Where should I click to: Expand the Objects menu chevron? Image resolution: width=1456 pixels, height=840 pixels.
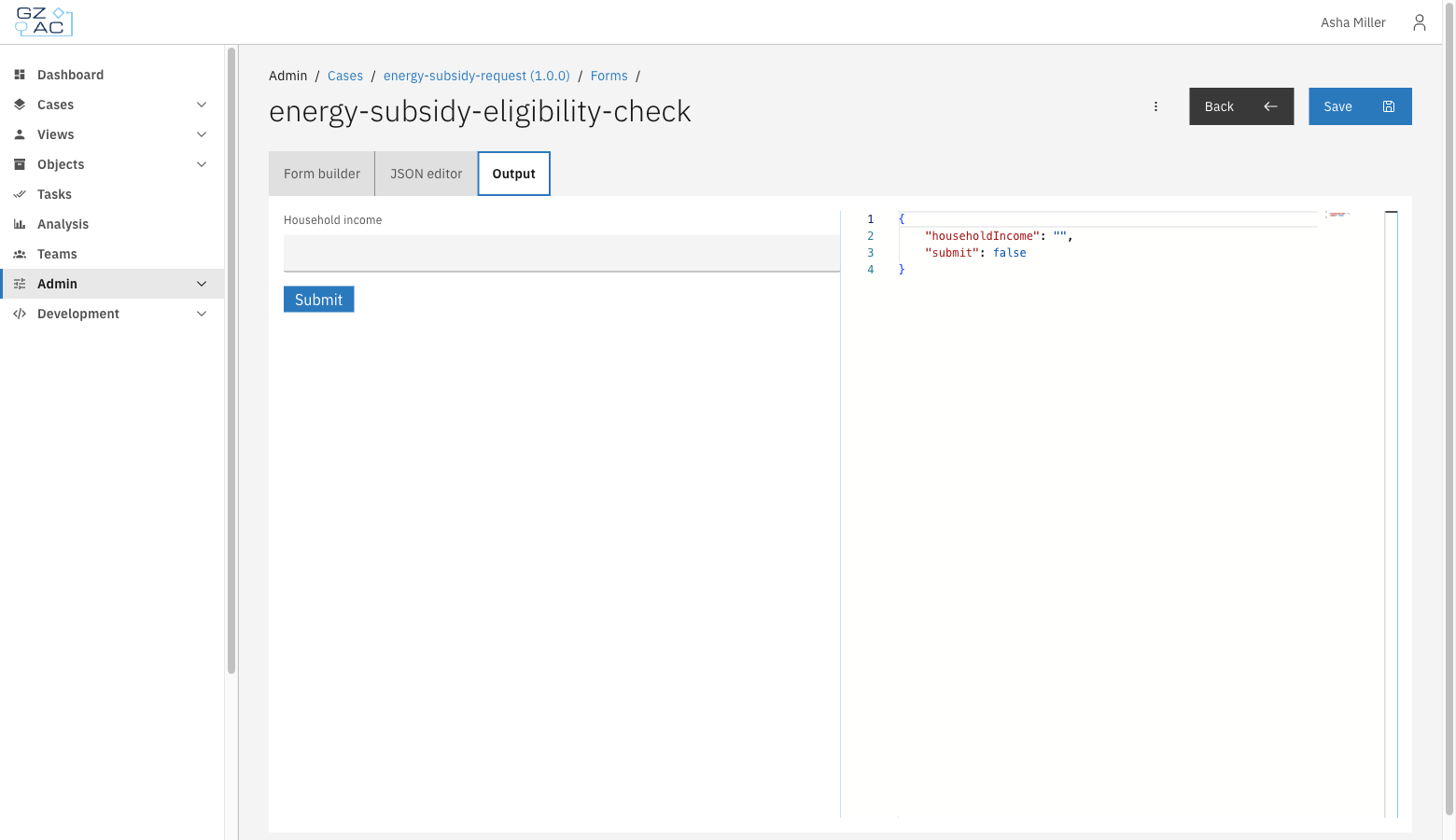pyautogui.click(x=202, y=164)
